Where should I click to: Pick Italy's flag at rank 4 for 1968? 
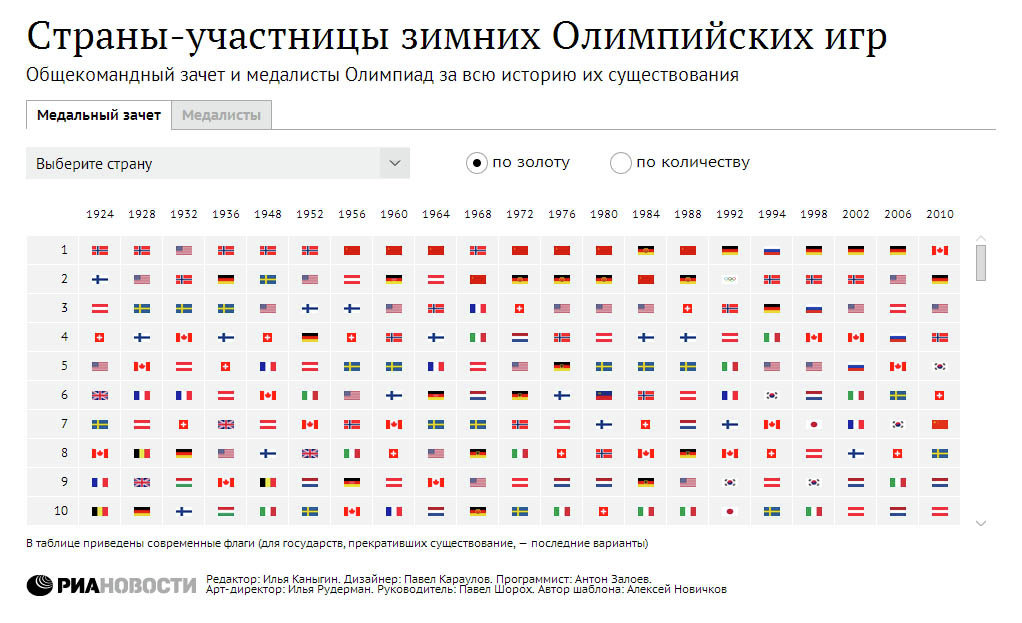pyautogui.click(x=478, y=338)
